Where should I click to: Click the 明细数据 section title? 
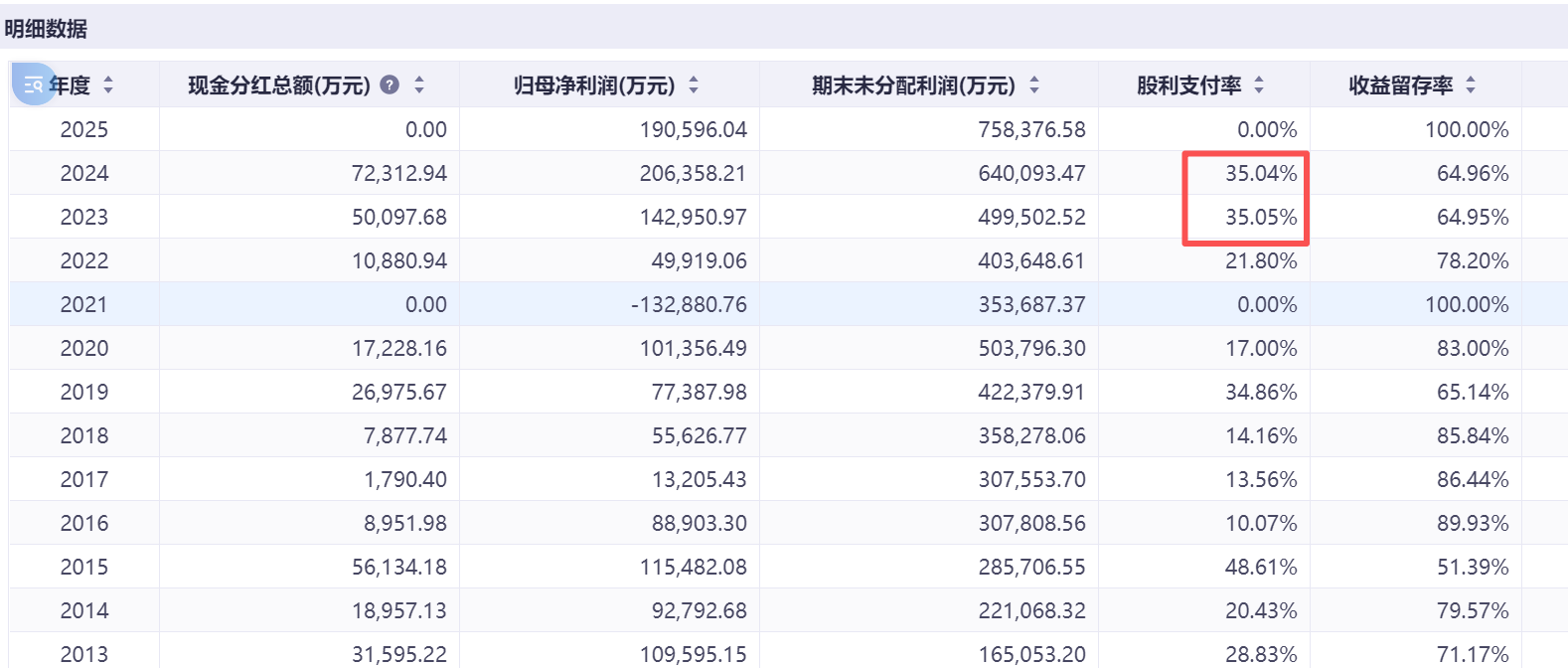pyautogui.click(x=46, y=29)
